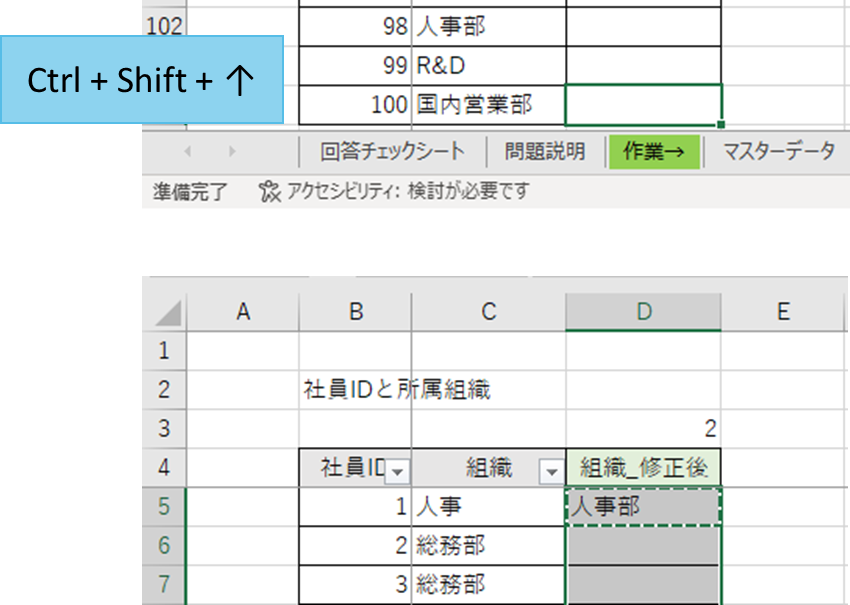Viewport: 850px width, 605px height.
Task: Select the green 作業→ sheet tab
Action: (x=654, y=152)
